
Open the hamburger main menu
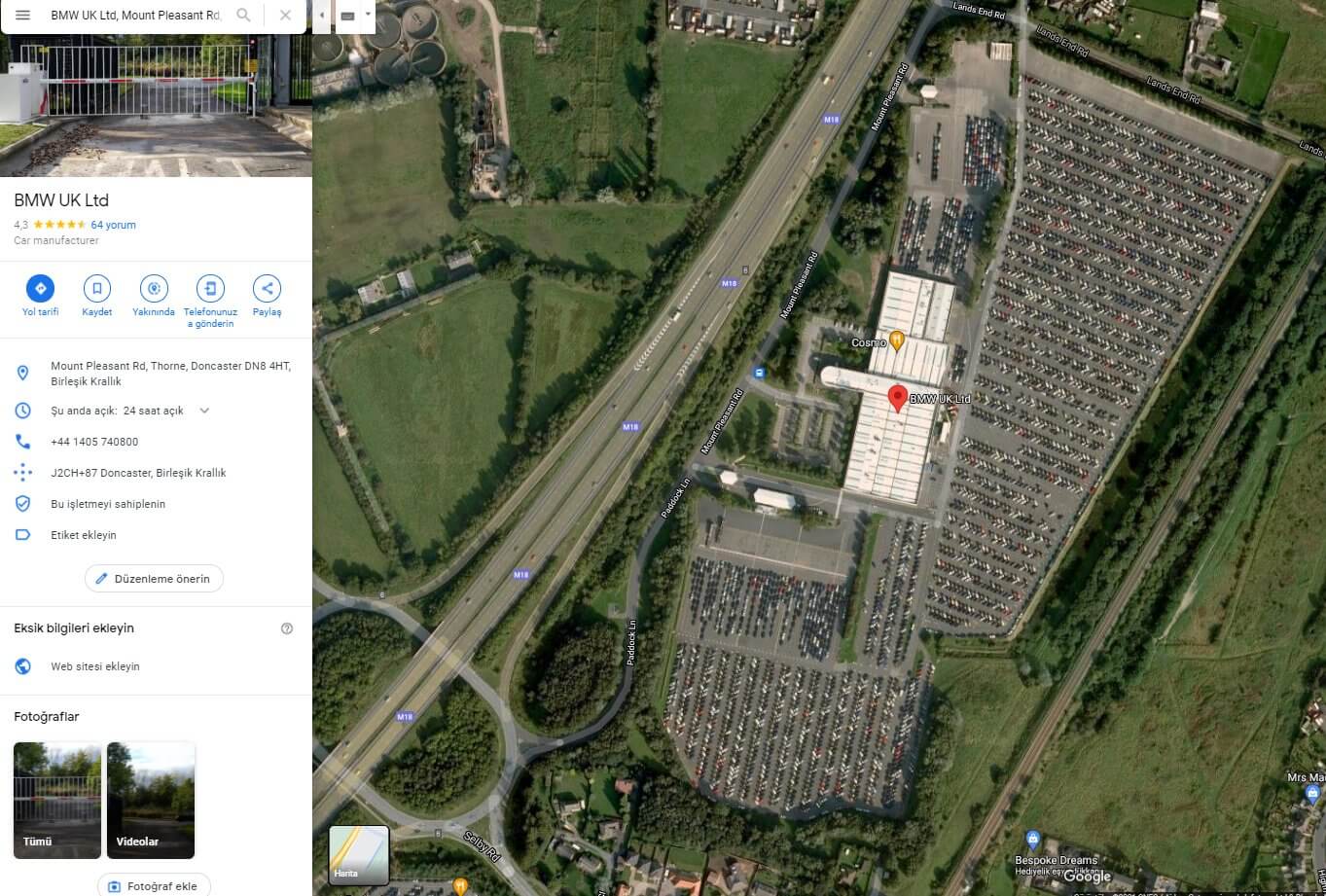[22, 15]
